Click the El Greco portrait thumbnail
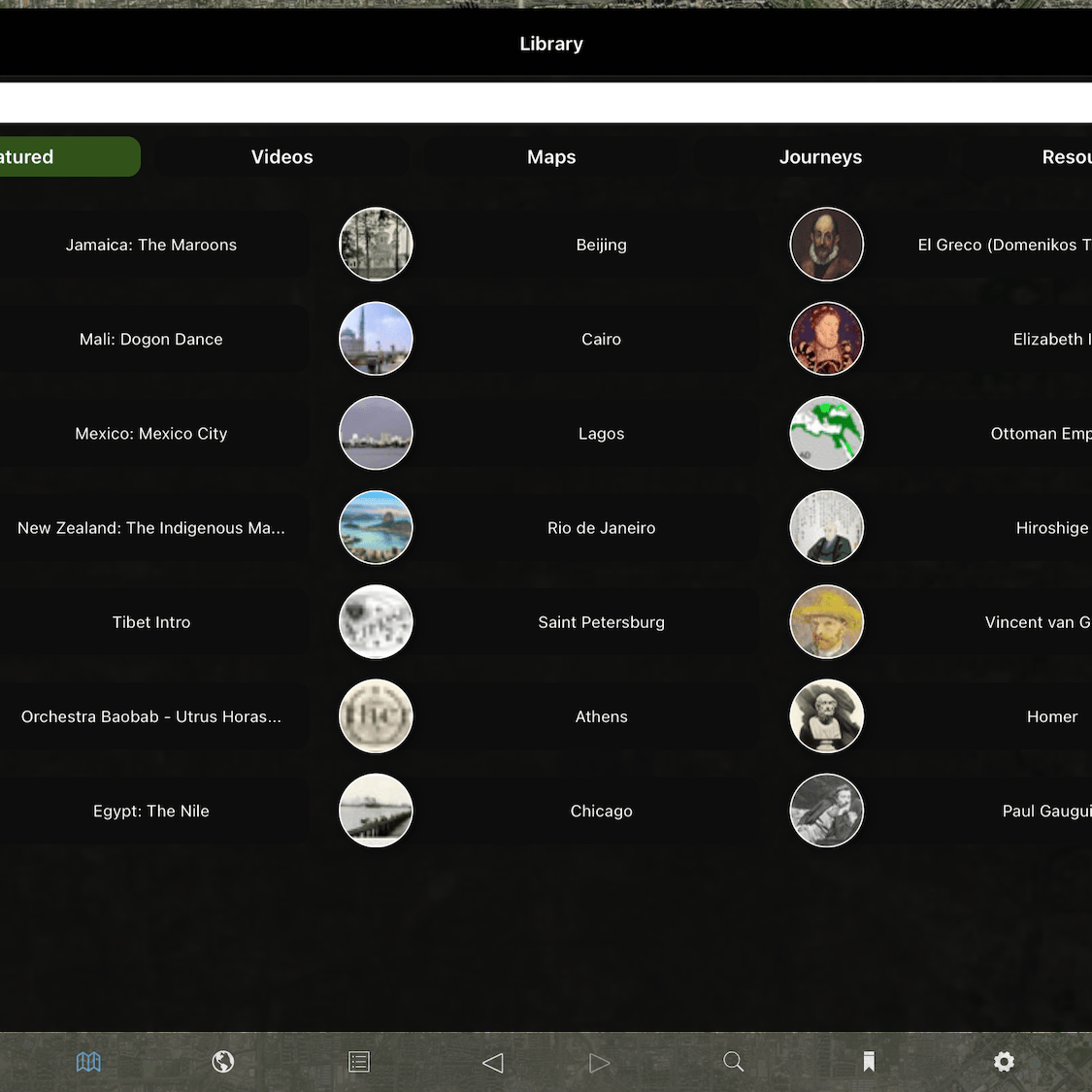This screenshot has height=1092, width=1092. 826,245
